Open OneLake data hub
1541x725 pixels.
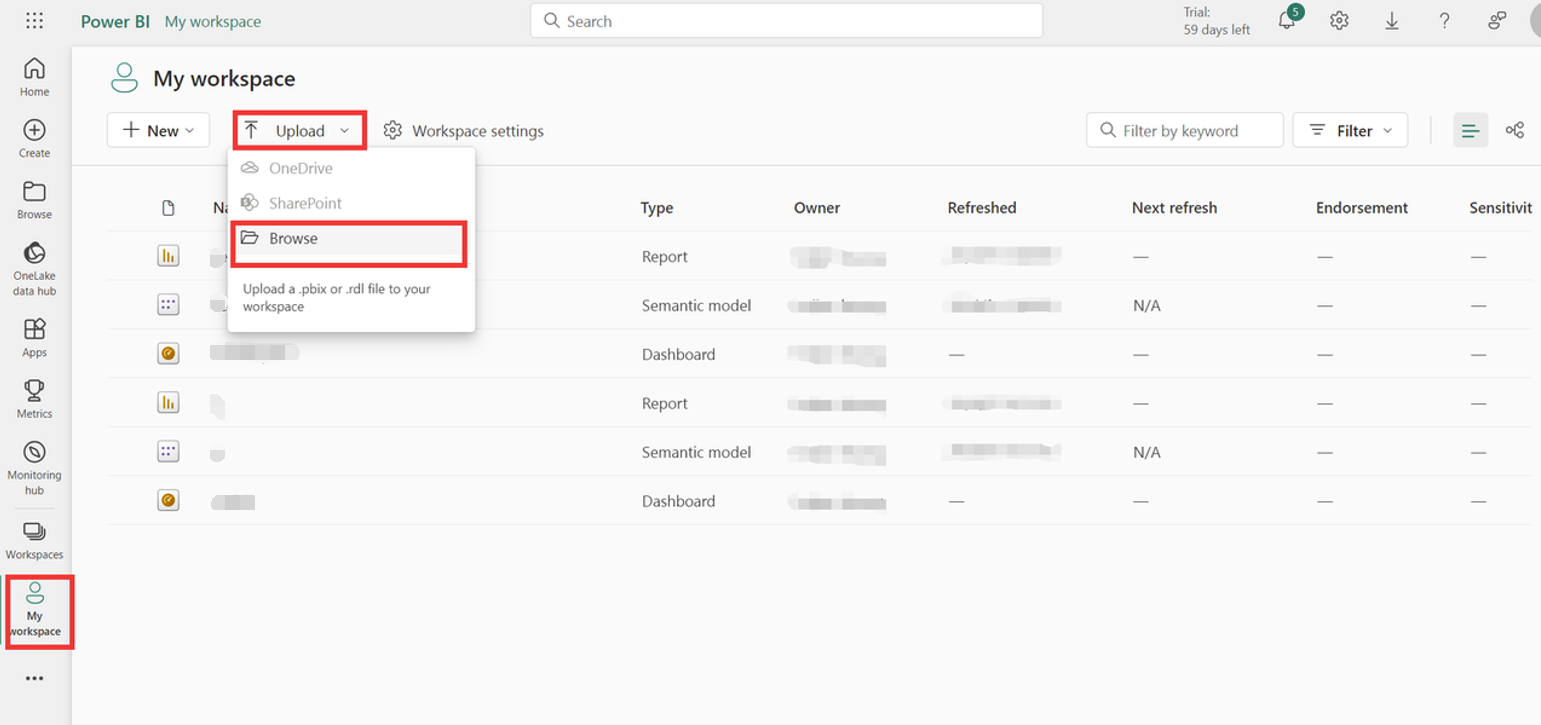(34, 264)
